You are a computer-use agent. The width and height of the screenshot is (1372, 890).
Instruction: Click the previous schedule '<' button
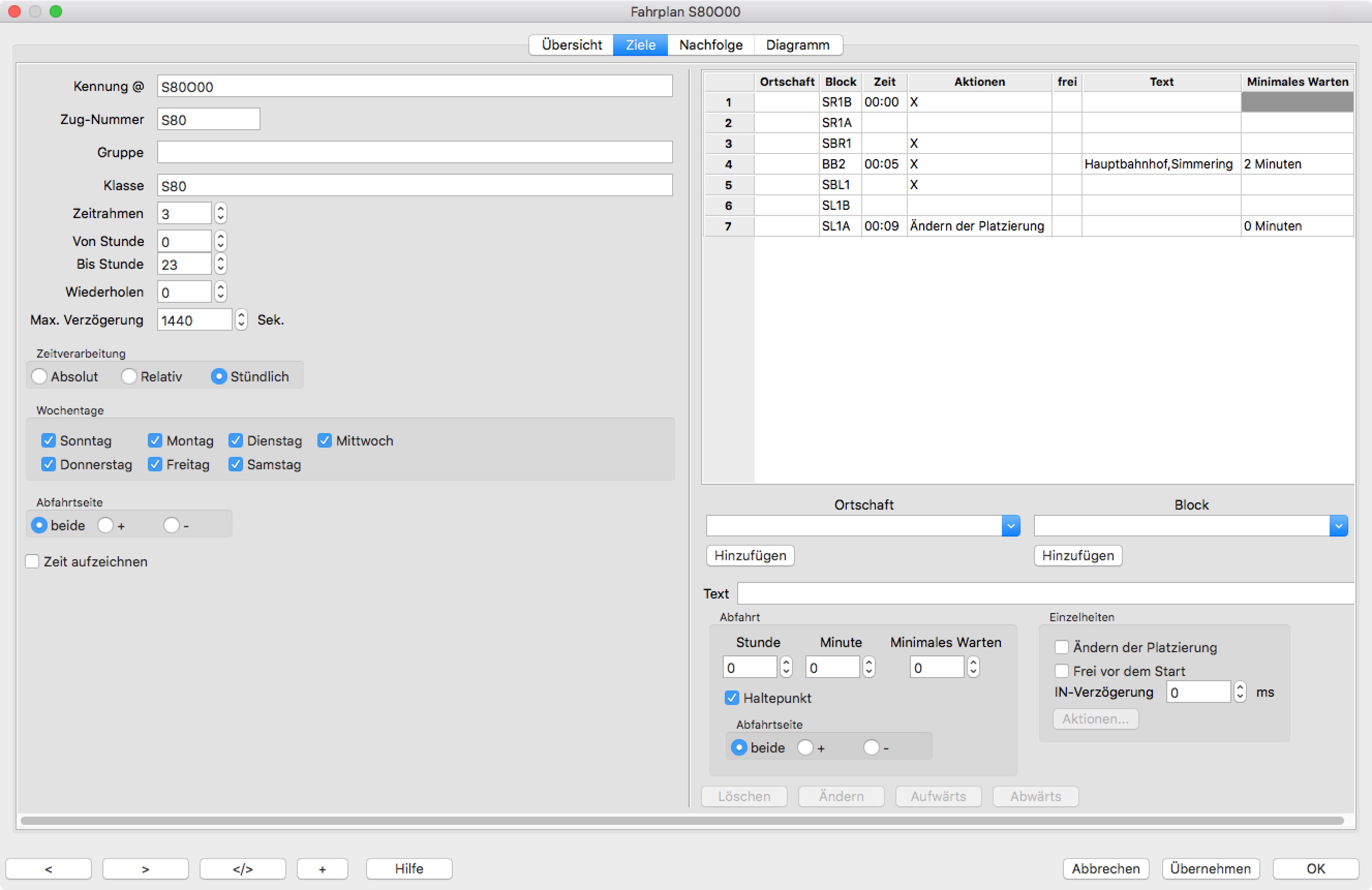49,868
